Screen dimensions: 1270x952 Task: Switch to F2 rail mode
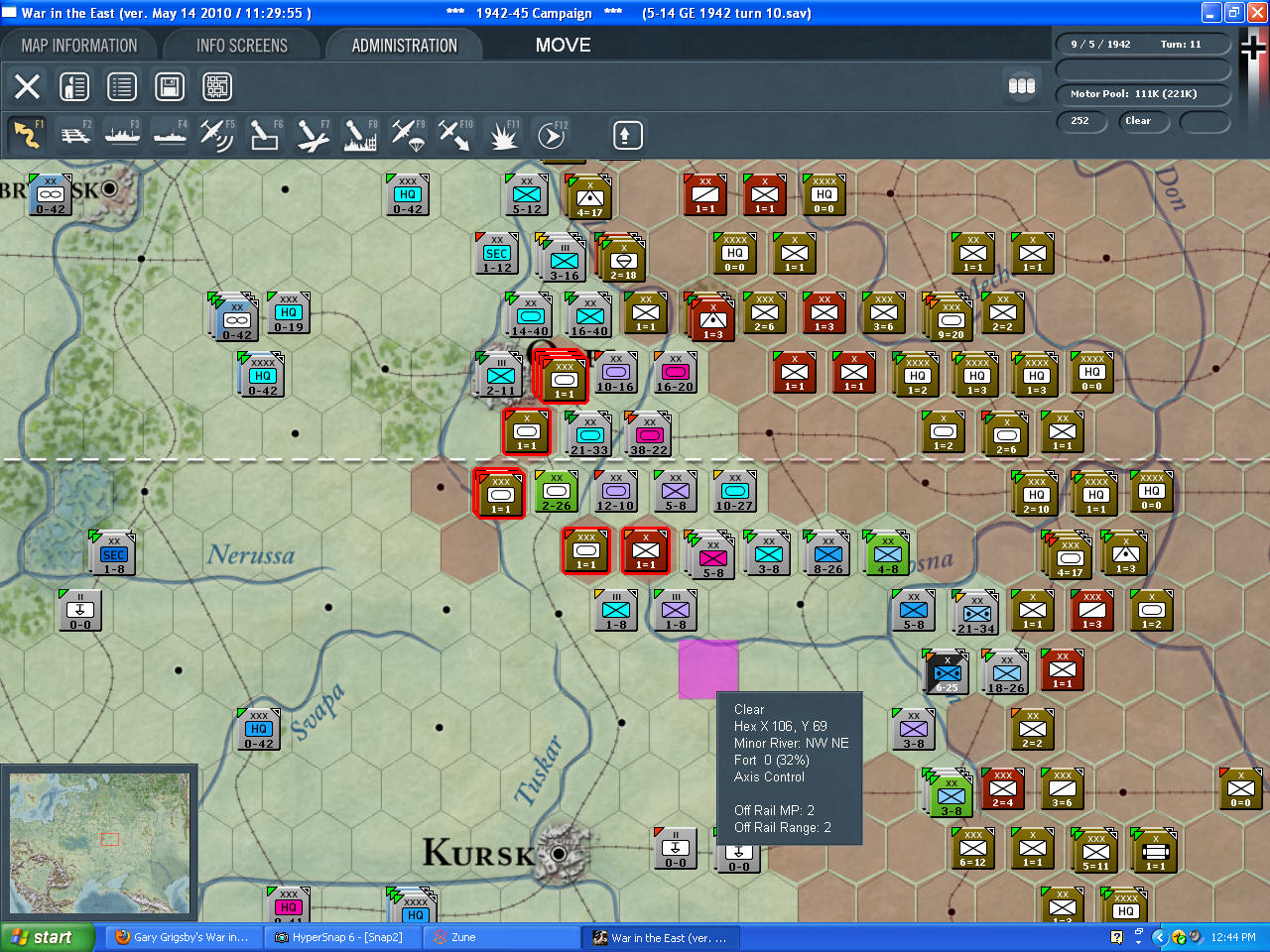tap(74, 135)
